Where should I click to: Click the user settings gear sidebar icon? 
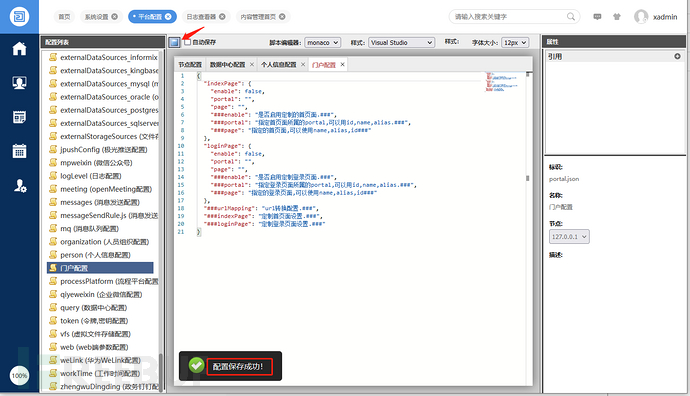pos(20,186)
